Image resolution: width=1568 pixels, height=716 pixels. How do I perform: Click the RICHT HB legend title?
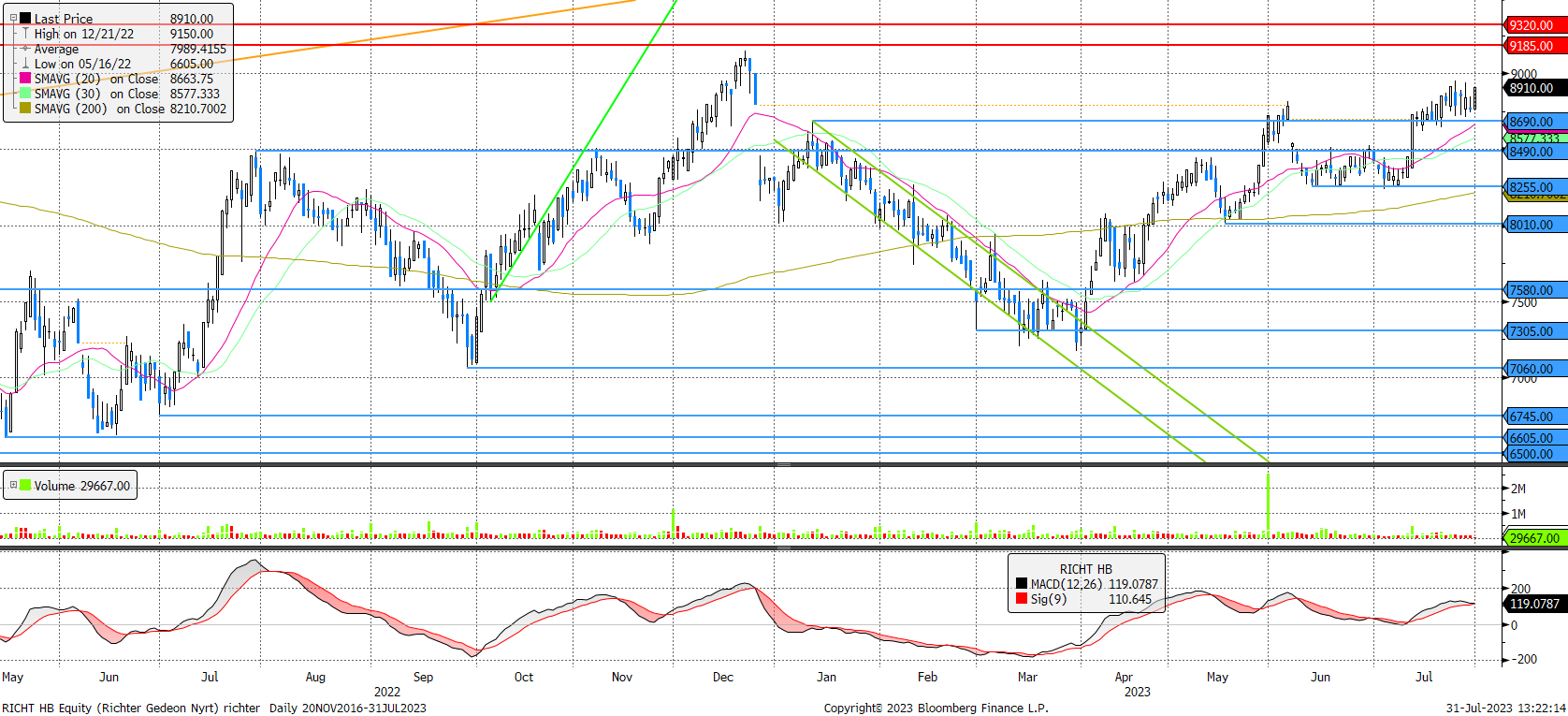1085,569
